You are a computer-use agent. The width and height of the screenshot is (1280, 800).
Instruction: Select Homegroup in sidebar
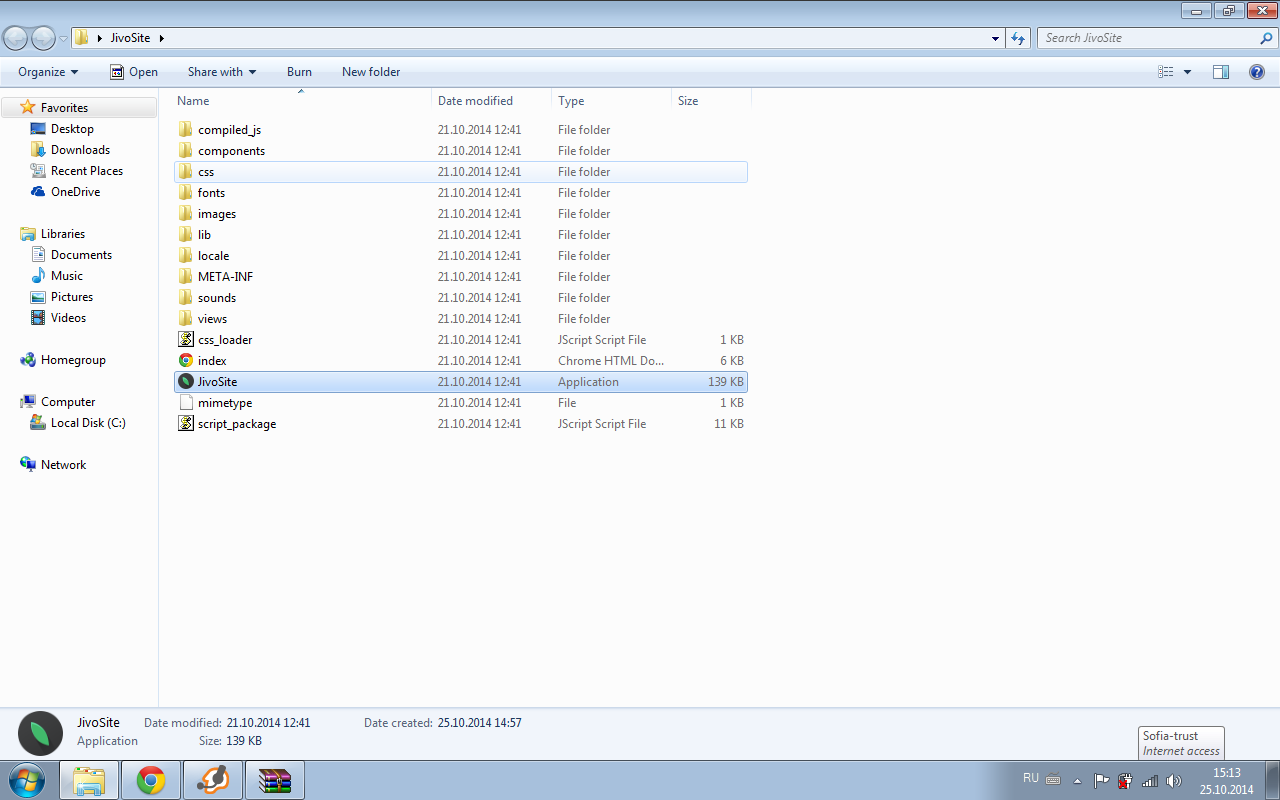(x=73, y=360)
